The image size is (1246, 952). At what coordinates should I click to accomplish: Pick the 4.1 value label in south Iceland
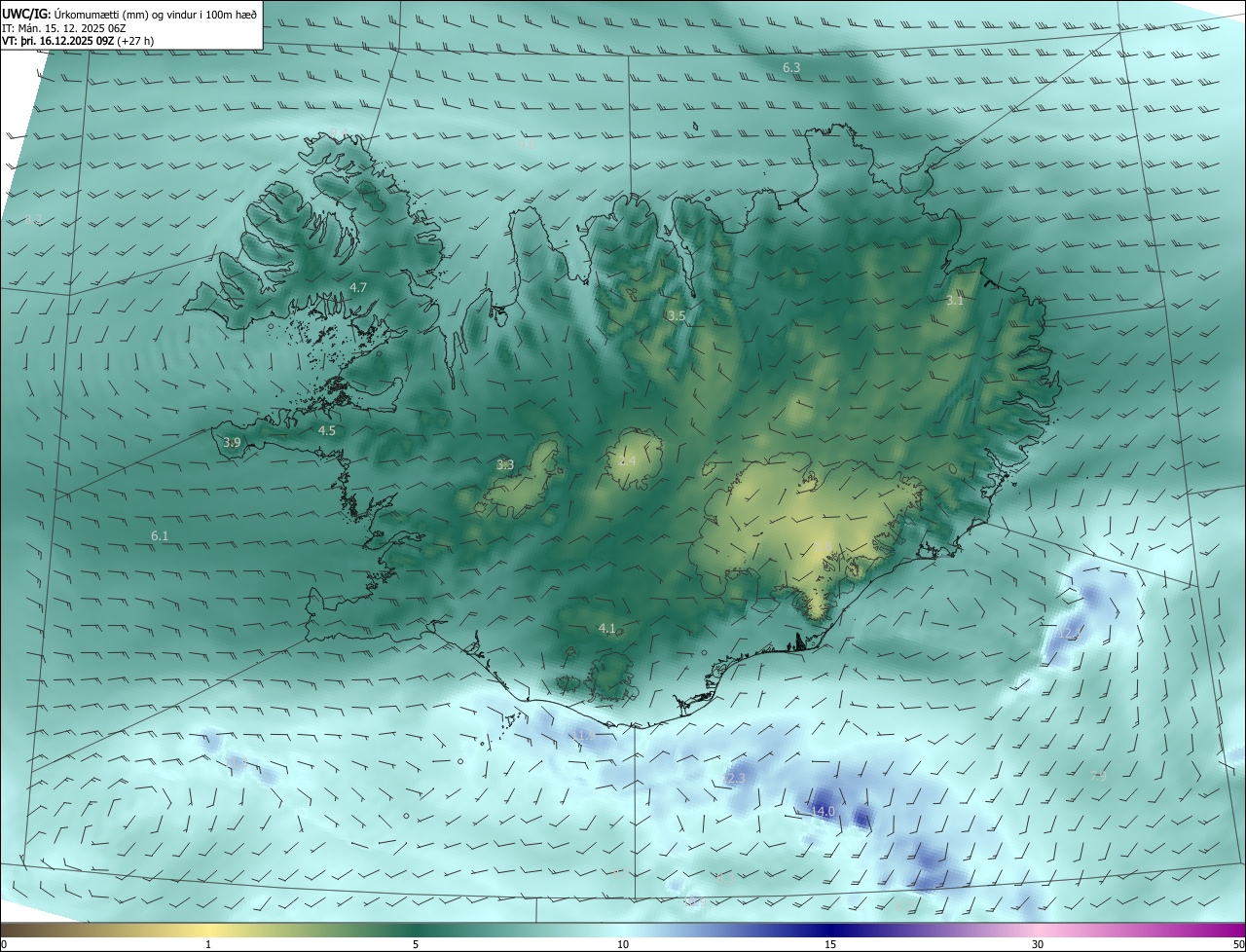[x=607, y=628]
